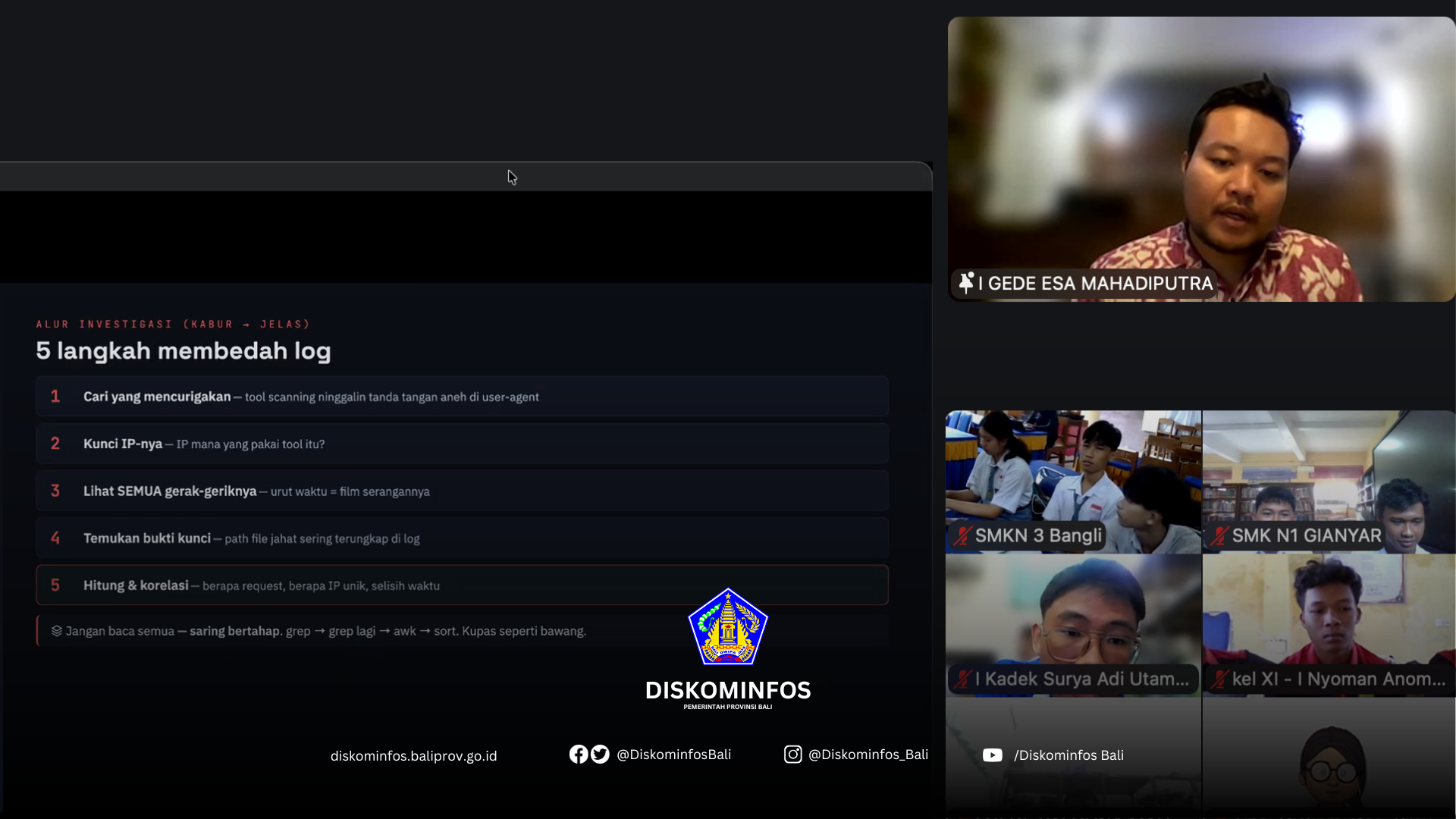The height and width of the screenshot is (819, 1456).
Task: Select step 2 'Kunci IP-nya'
Action: point(462,444)
